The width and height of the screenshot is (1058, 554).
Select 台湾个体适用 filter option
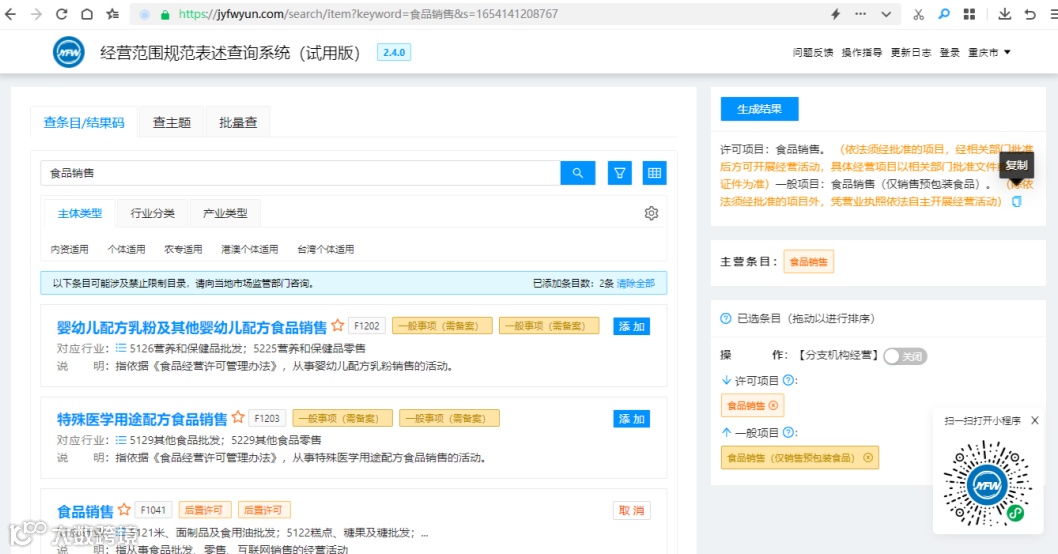326,250
